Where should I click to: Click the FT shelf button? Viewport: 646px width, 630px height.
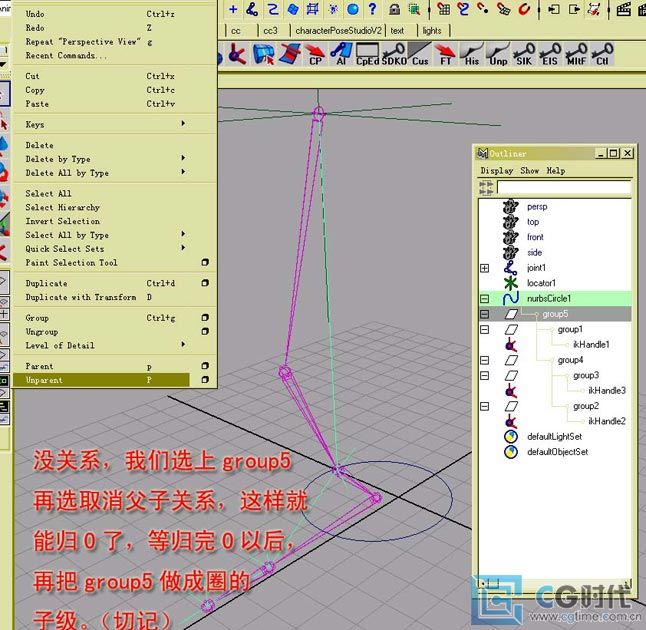(x=446, y=54)
